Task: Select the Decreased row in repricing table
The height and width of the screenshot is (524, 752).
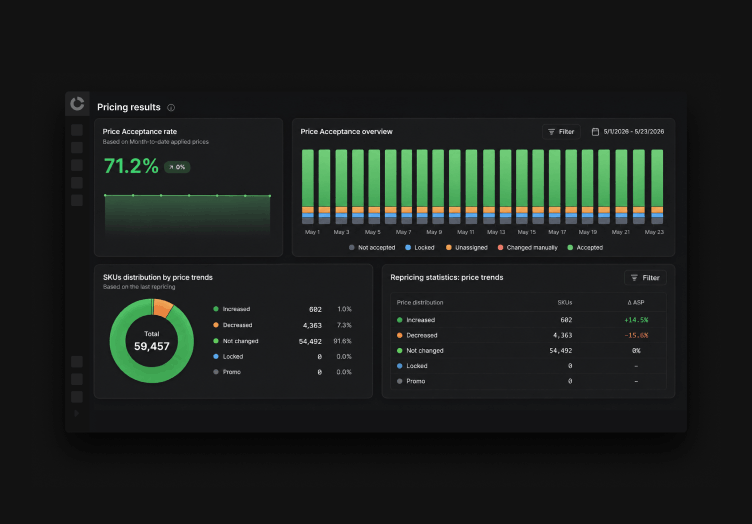Action: click(528, 335)
